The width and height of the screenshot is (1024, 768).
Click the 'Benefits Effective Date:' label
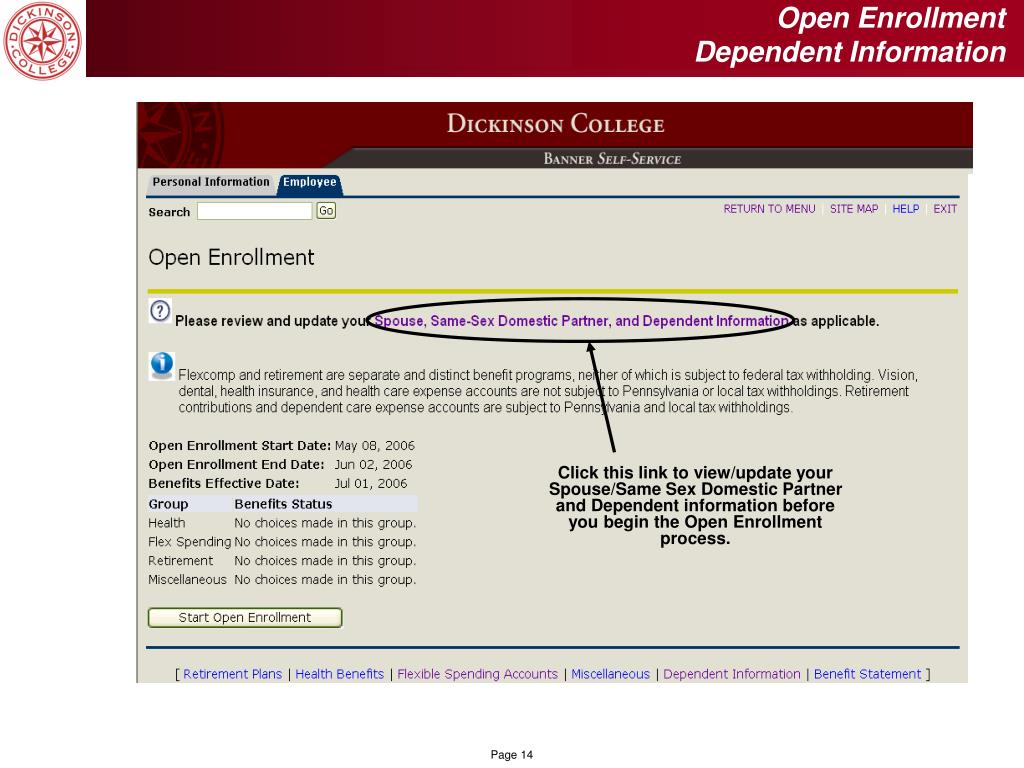tap(224, 484)
